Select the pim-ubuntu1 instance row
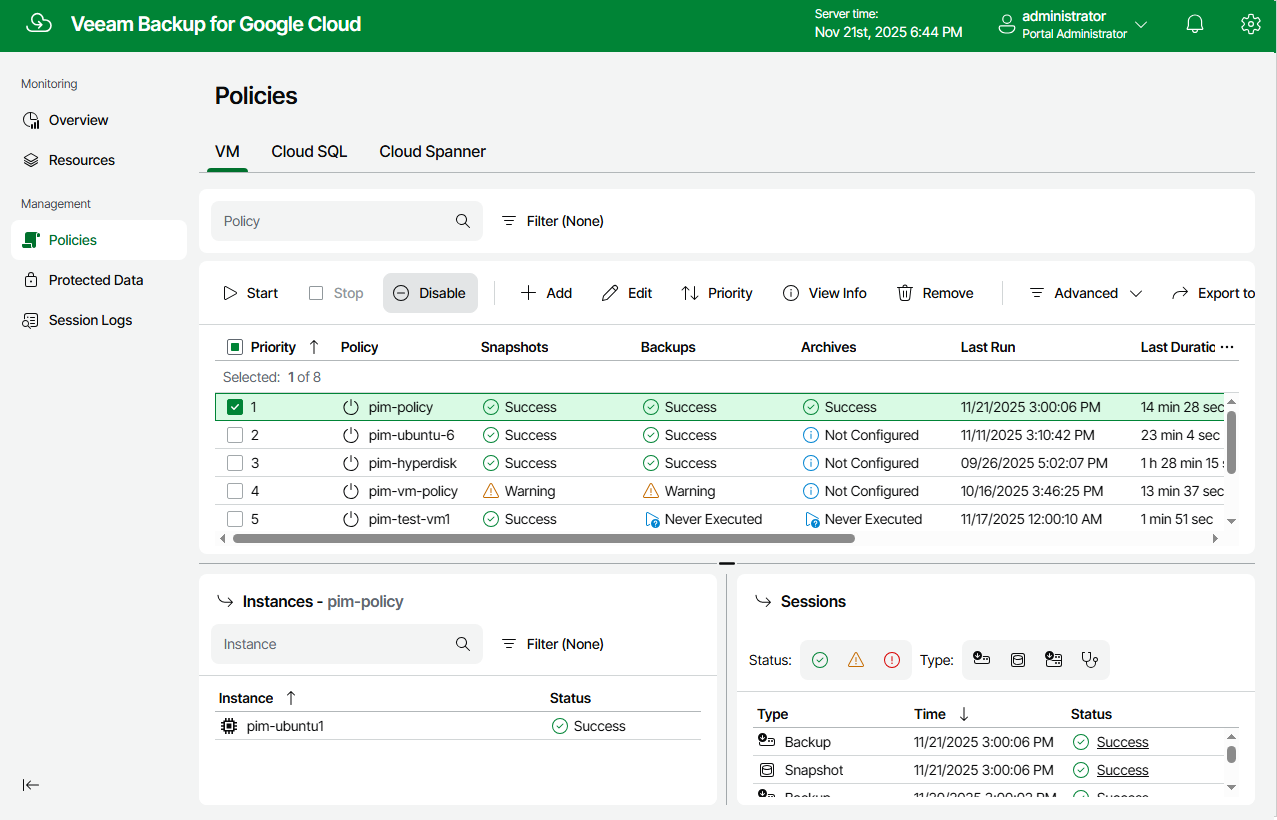Viewport: 1277px width, 820px height. (459, 726)
